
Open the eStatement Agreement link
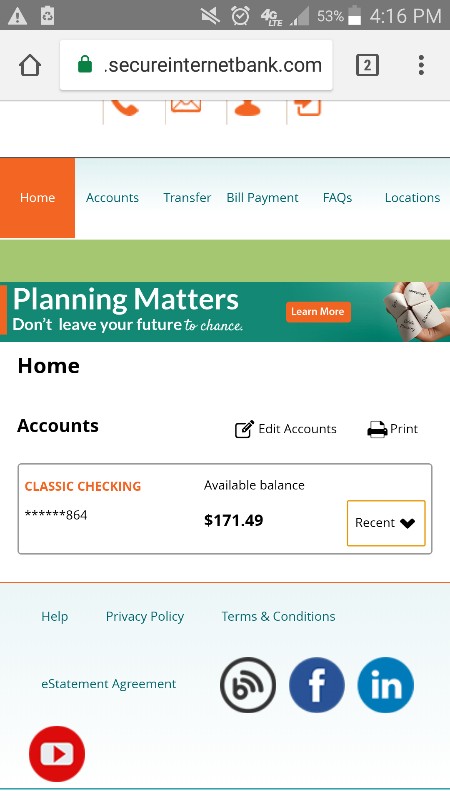(109, 684)
